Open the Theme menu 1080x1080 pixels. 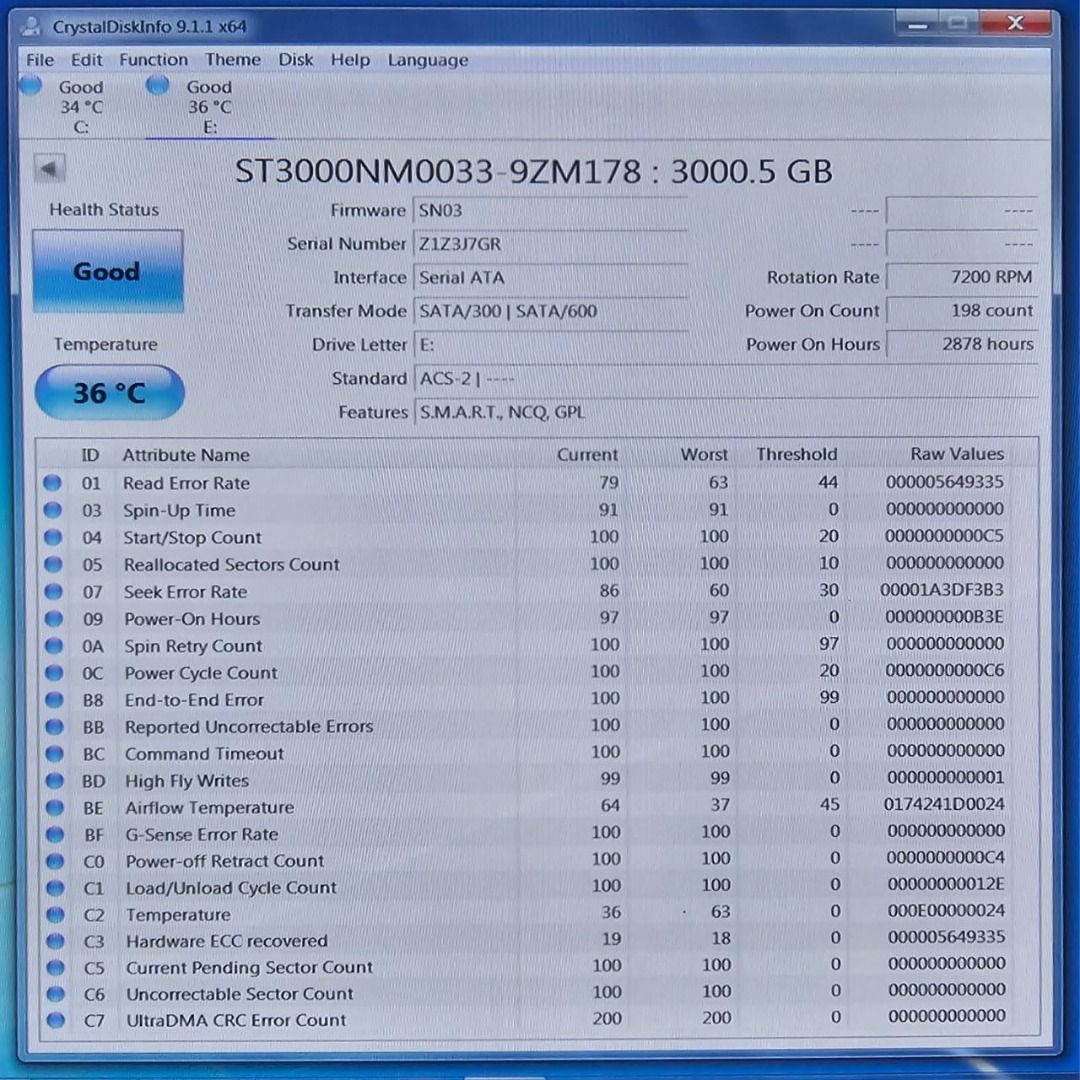(x=232, y=60)
